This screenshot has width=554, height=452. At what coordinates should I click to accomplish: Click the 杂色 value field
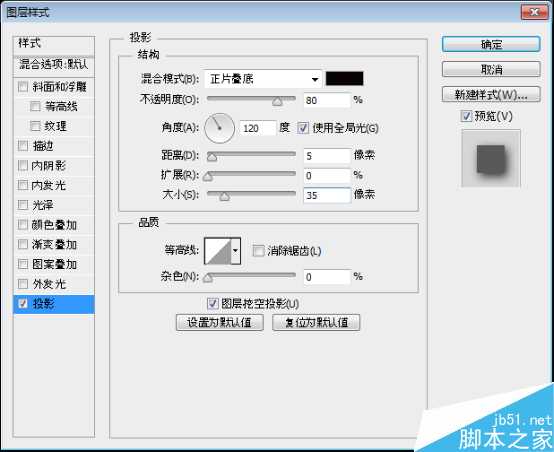coord(327,277)
